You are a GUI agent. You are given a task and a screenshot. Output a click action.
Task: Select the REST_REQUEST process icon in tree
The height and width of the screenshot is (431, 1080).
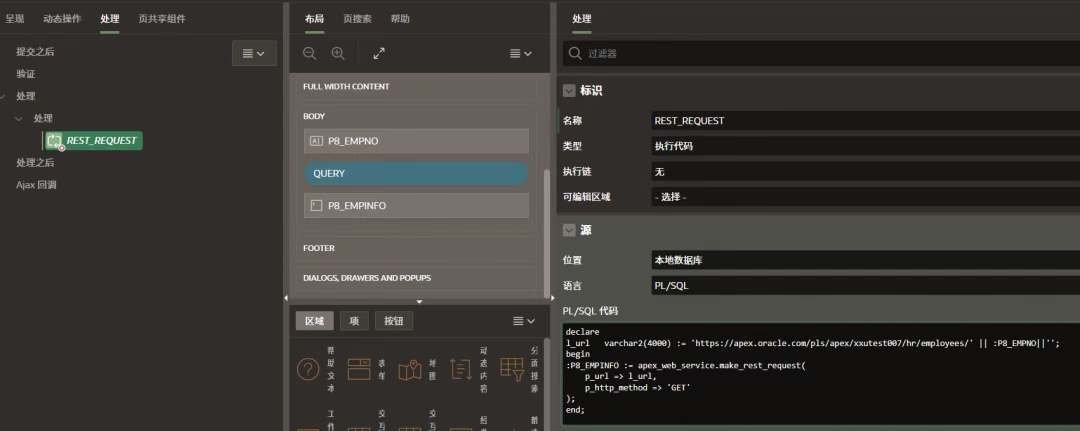click(54, 141)
